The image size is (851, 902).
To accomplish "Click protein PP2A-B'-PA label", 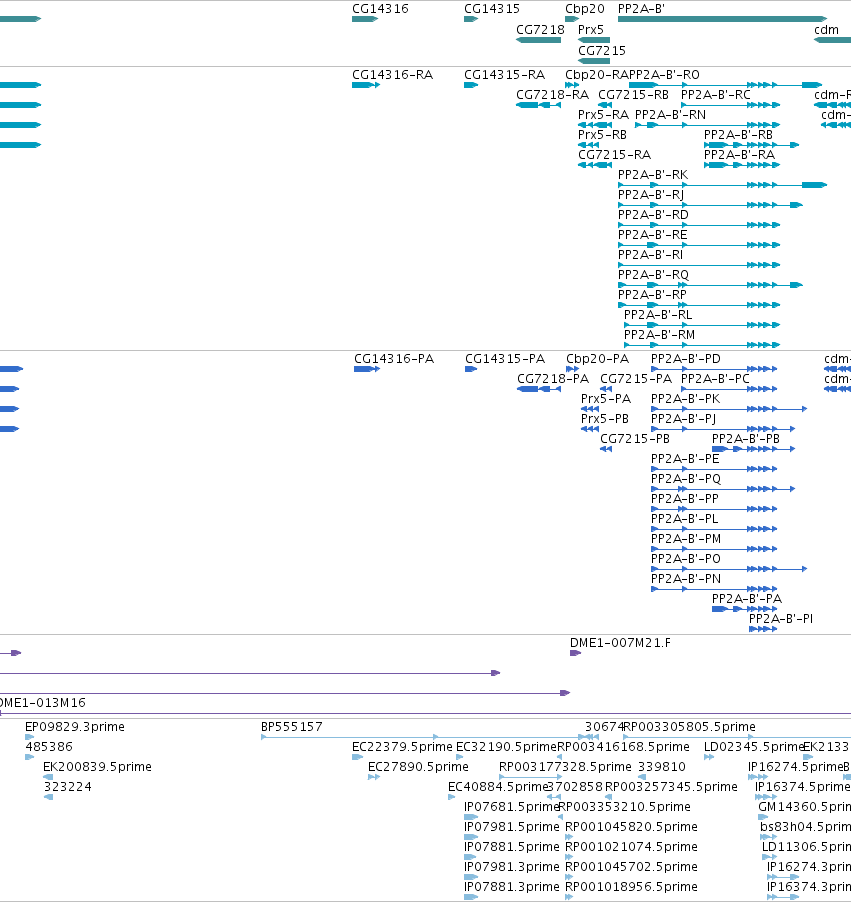I will 747,599.
